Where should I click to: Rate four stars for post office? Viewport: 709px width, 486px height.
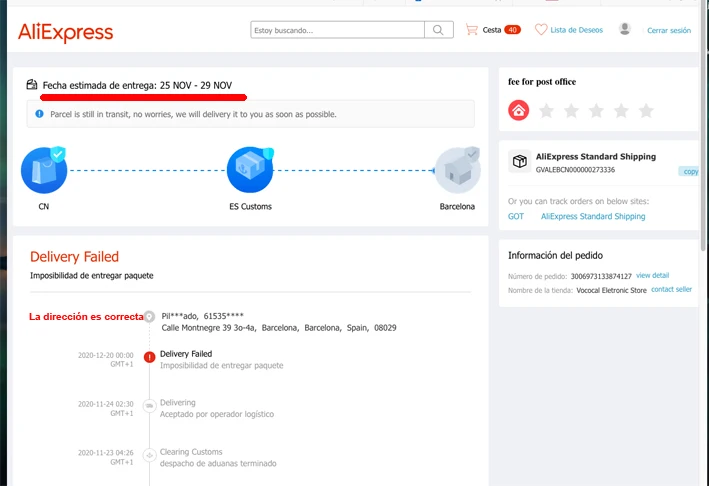621,110
